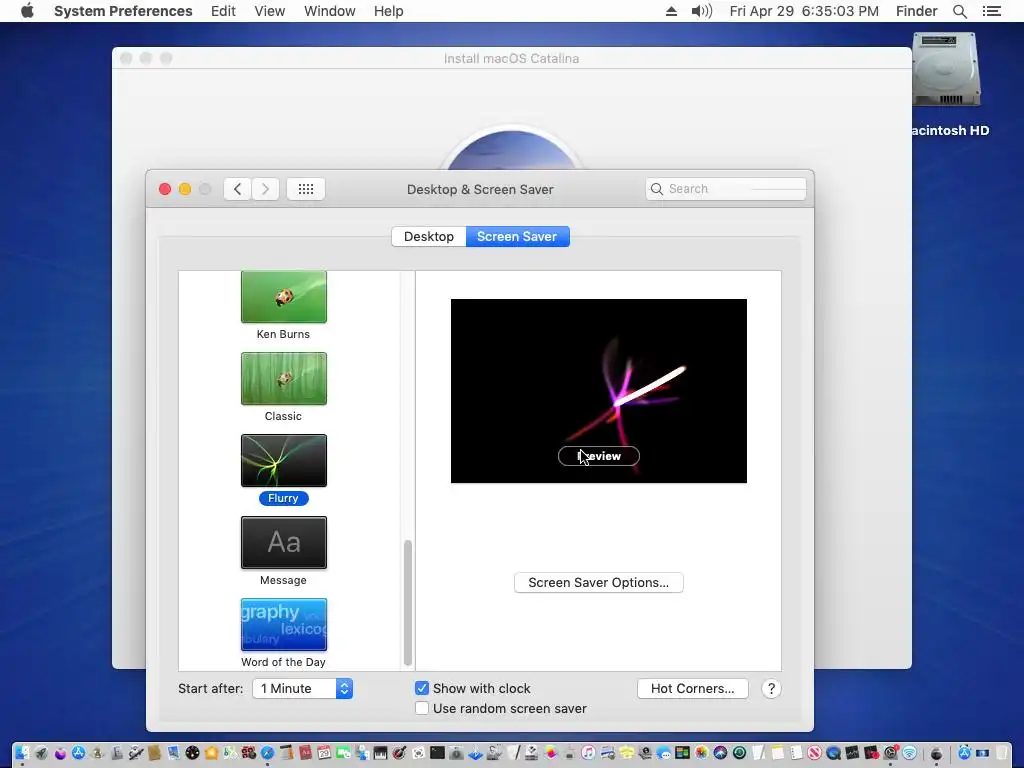Open the Start after dropdown
The width and height of the screenshot is (1024, 768).
point(302,688)
